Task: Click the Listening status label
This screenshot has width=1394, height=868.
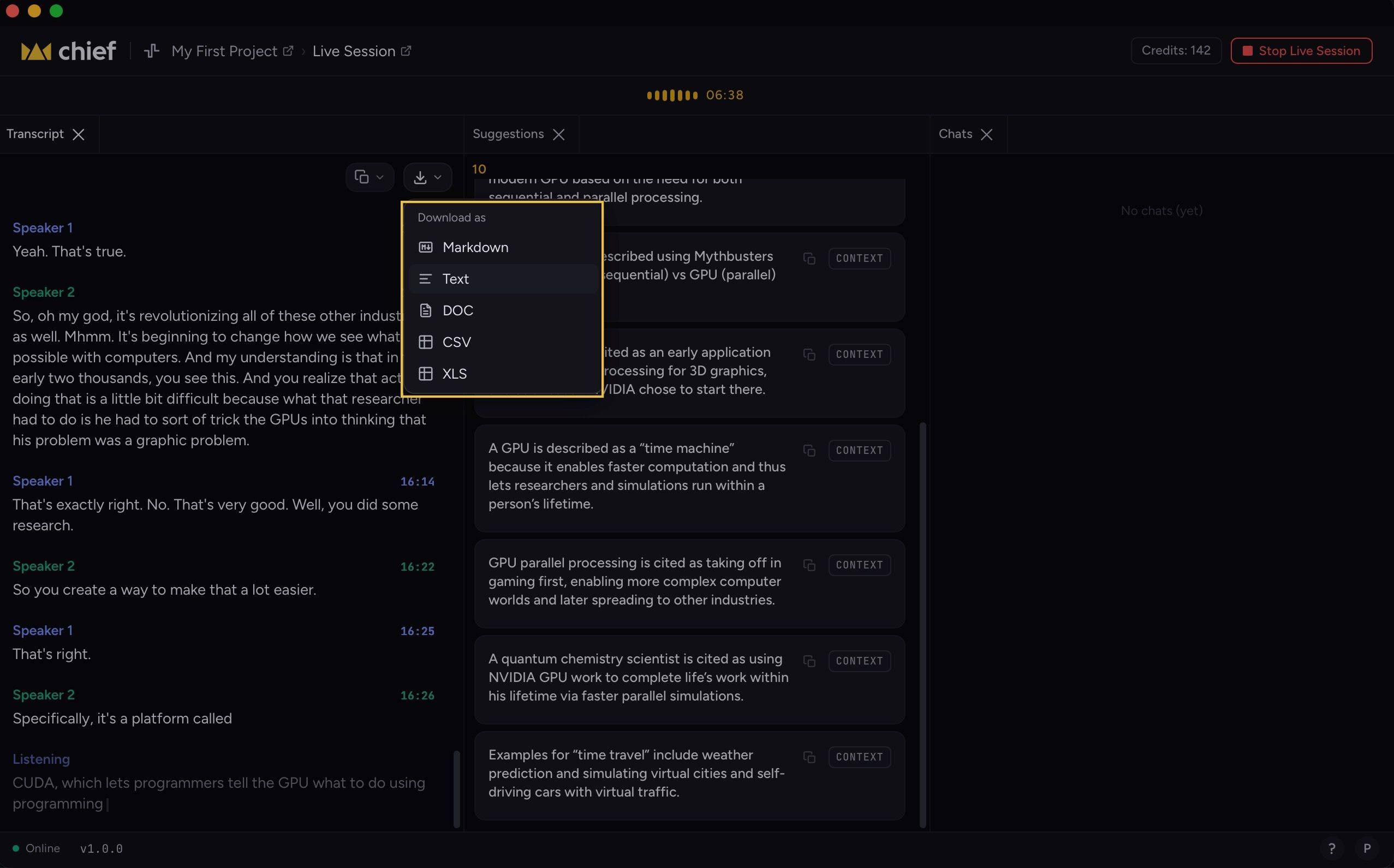Action: click(41, 759)
